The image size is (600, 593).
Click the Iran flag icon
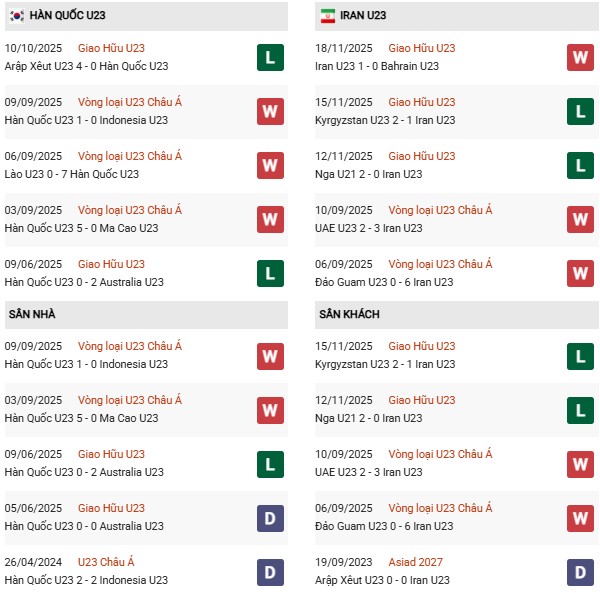[328, 16]
